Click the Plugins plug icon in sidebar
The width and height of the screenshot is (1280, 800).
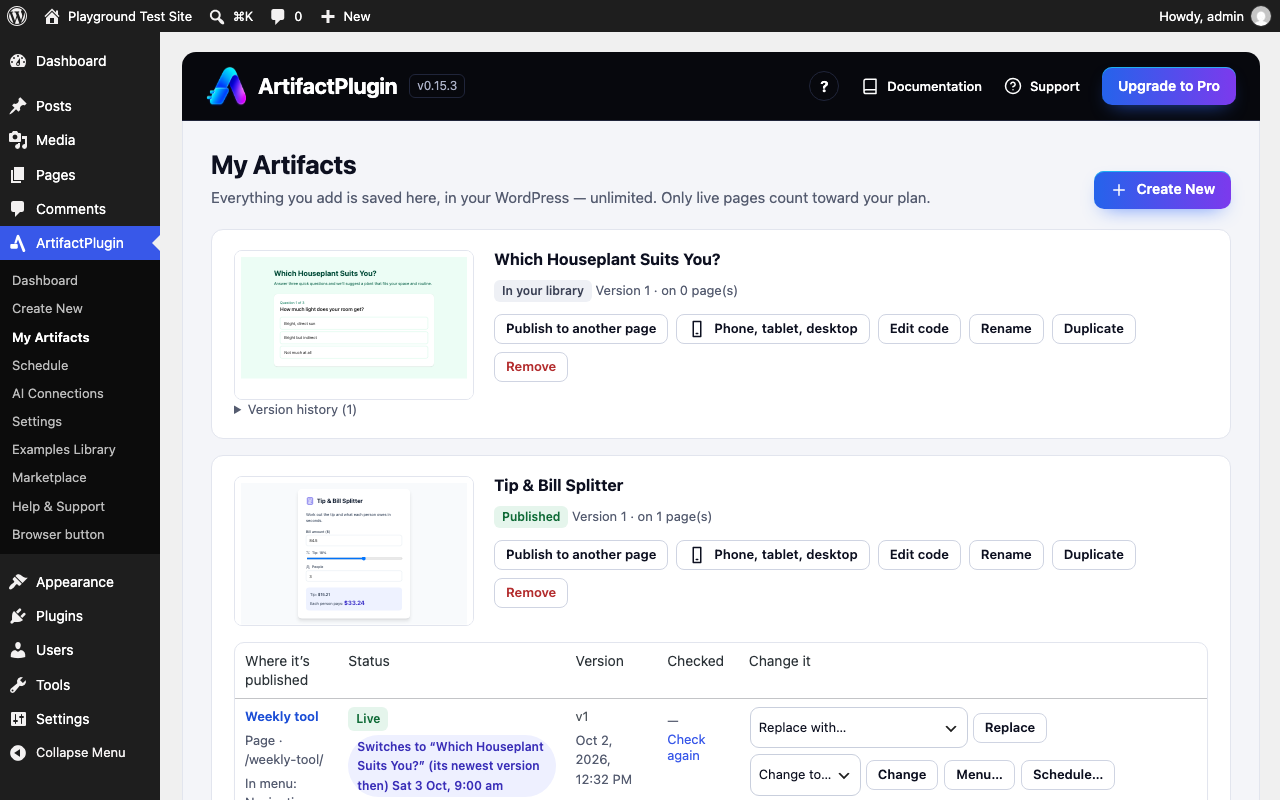18,616
